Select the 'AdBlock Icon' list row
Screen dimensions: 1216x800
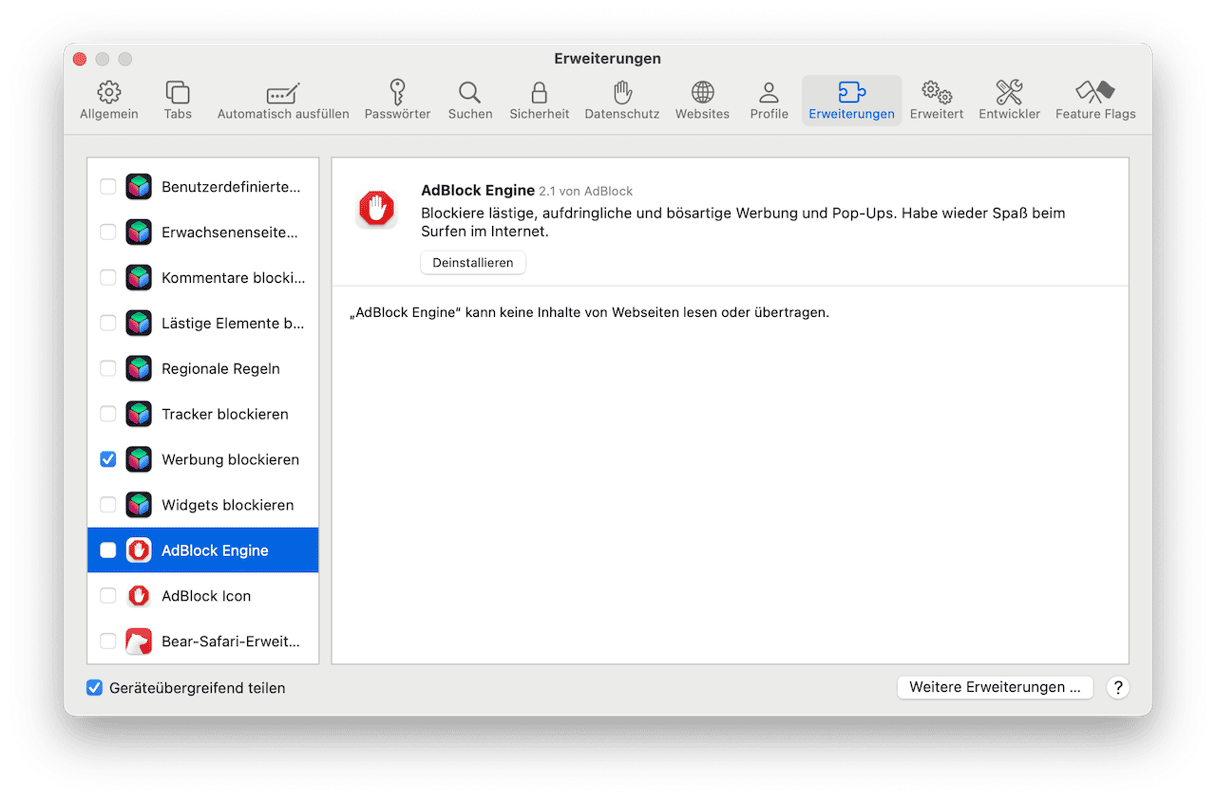(x=203, y=596)
